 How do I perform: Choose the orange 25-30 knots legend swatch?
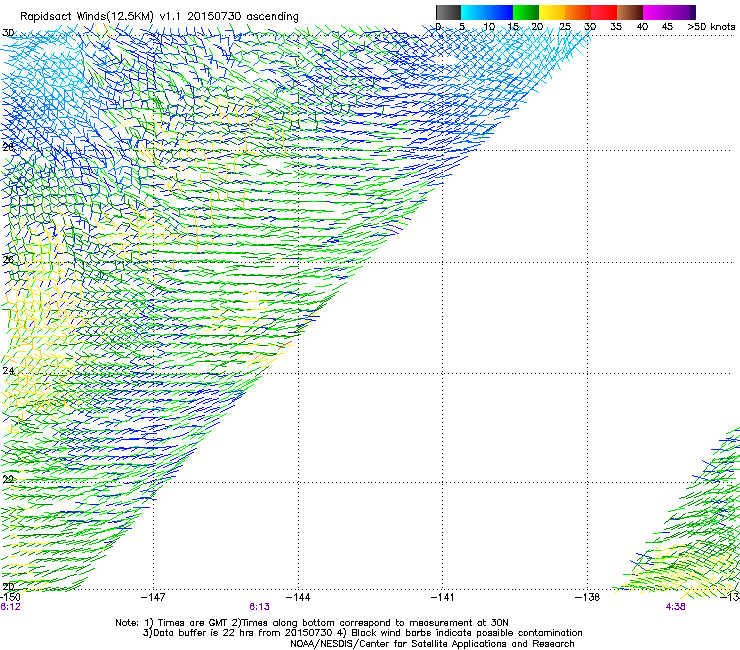tap(578, 12)
